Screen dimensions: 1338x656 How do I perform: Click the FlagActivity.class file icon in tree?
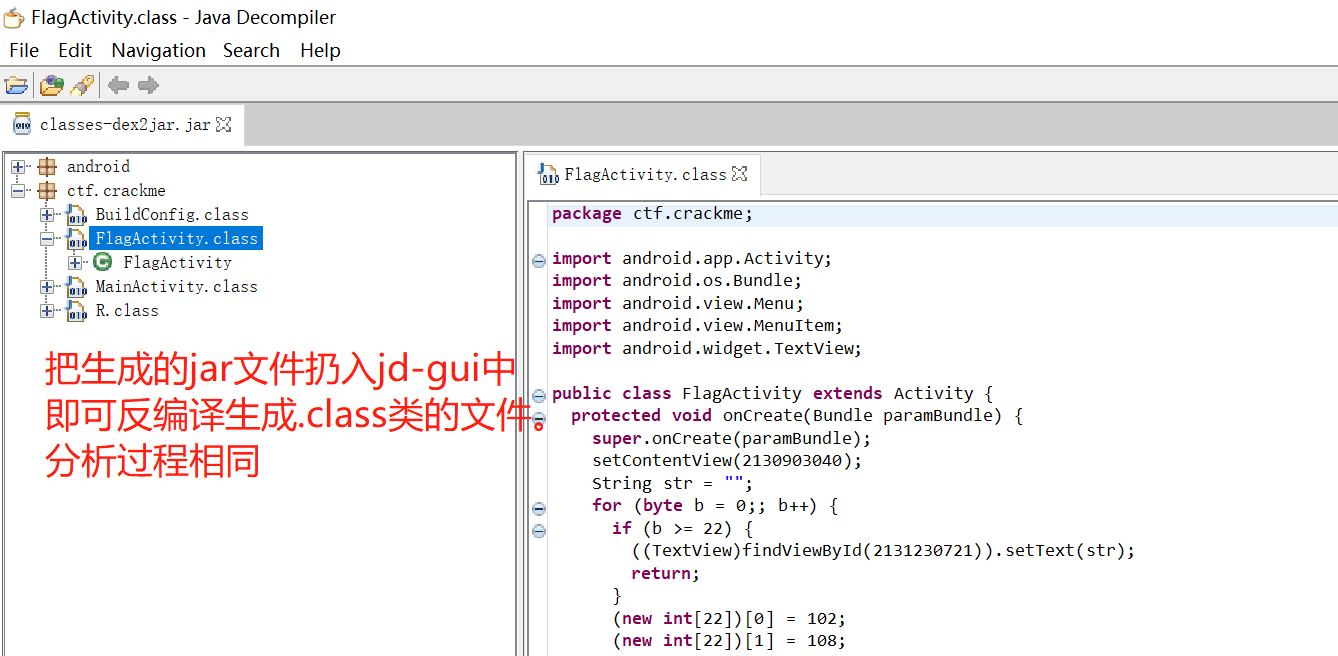pyautogui.click(x=76, y=239)
